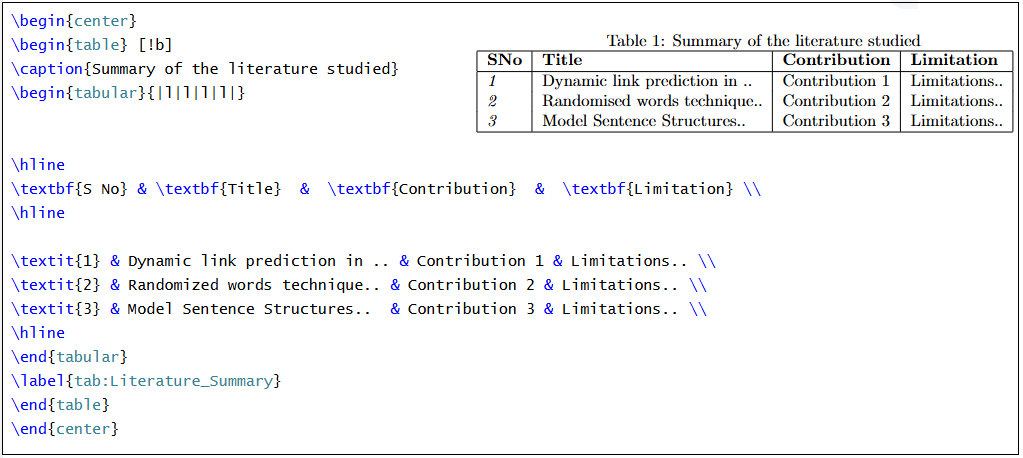Click the \label{tab:Literature_Summary} line
The width and height of the screenshot is (1023, 458).
coord(146,380)
